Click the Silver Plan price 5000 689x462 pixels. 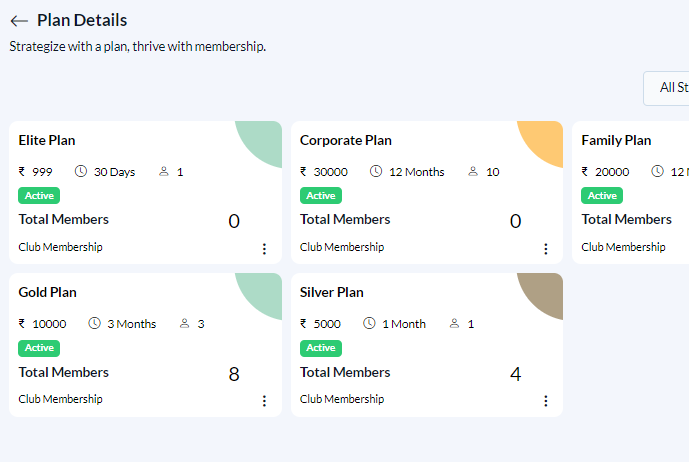point(327,324)
